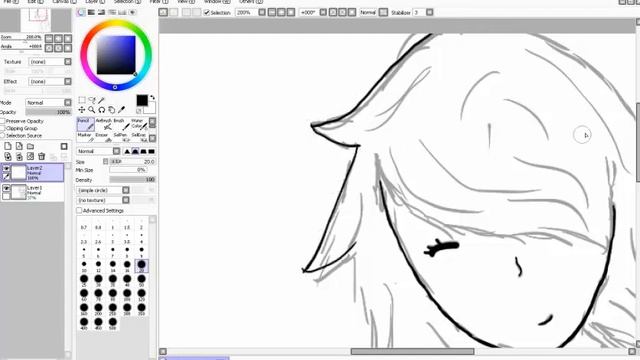
Task: Swap foreground and background colors
Action: click(152, 98)
